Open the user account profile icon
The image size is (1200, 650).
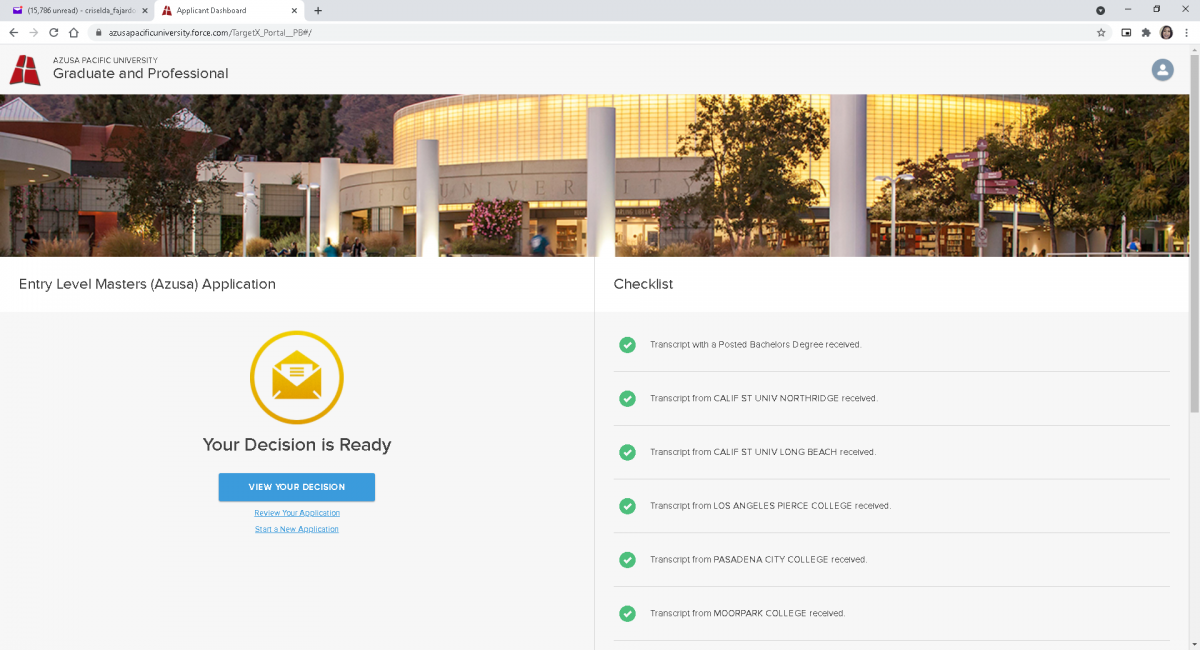pyautogui.click(x=1162, y=70)
